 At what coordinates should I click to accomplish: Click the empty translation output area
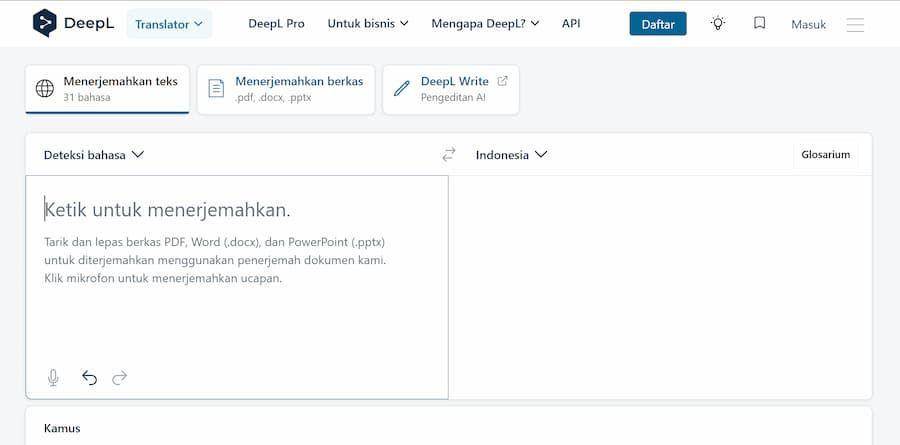point(660,287)
